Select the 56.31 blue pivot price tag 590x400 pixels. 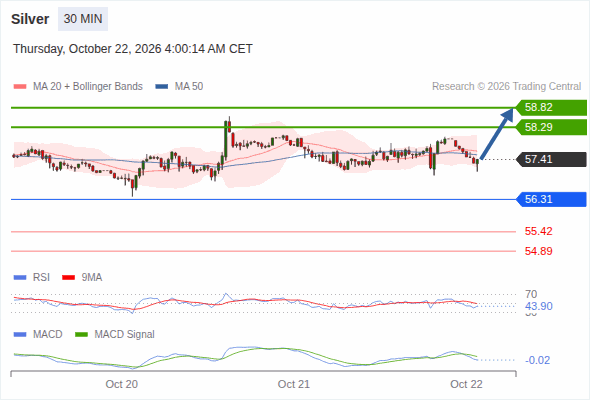[x=551, y=199]
